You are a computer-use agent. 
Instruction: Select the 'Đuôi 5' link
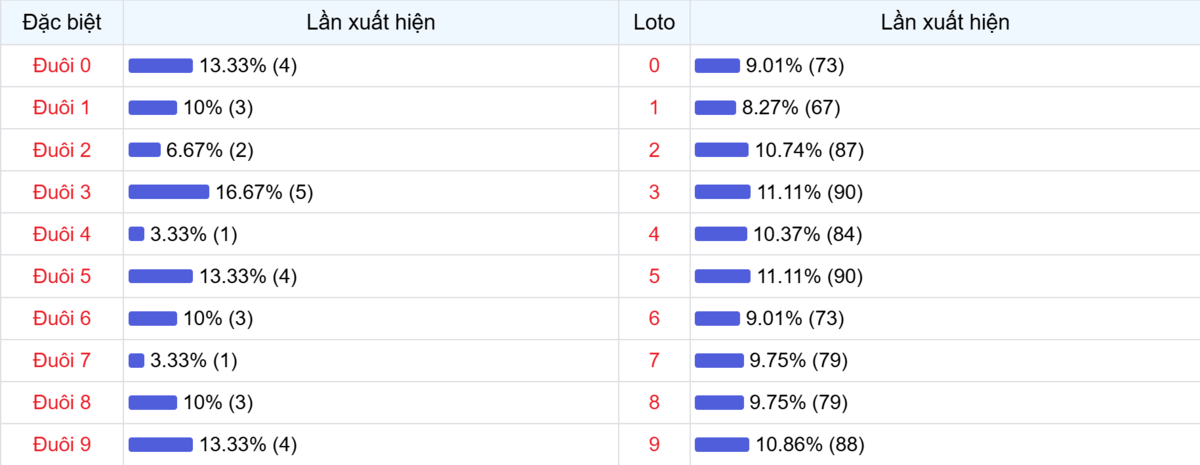(x=62, y=276)
